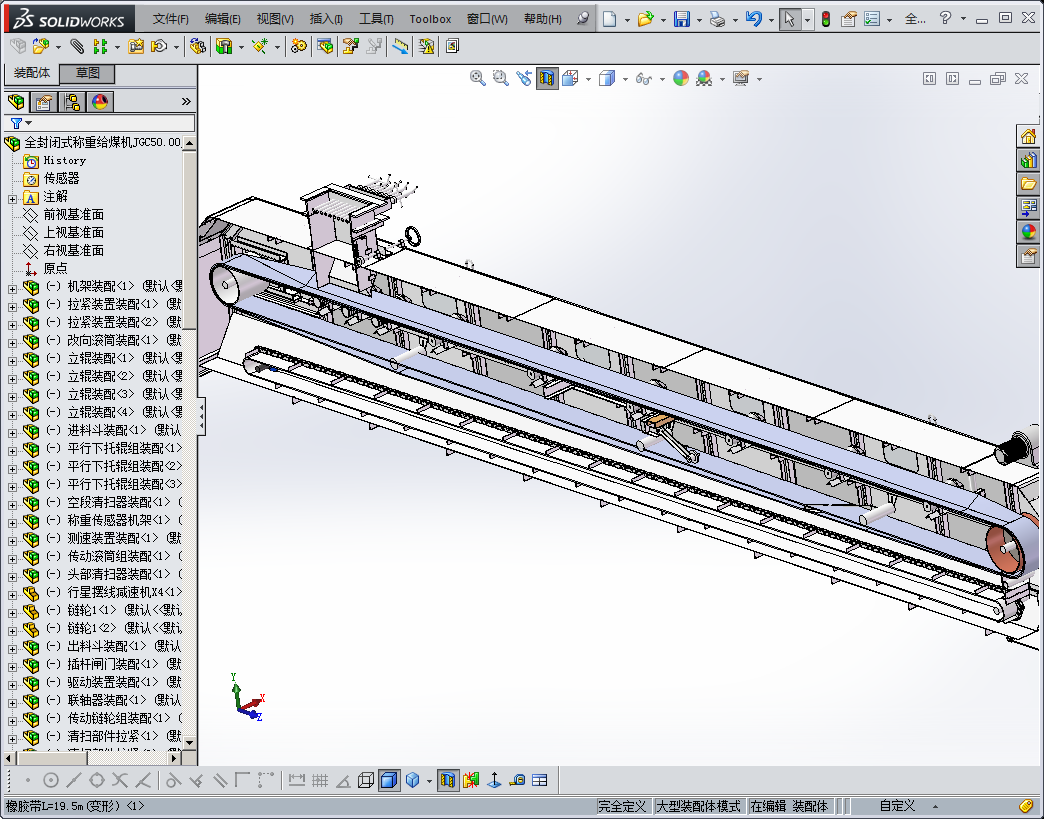Screen dimensions: 1044x819
Task: Click the Rebuild traffic light icon
Action: tap(825, 18)
